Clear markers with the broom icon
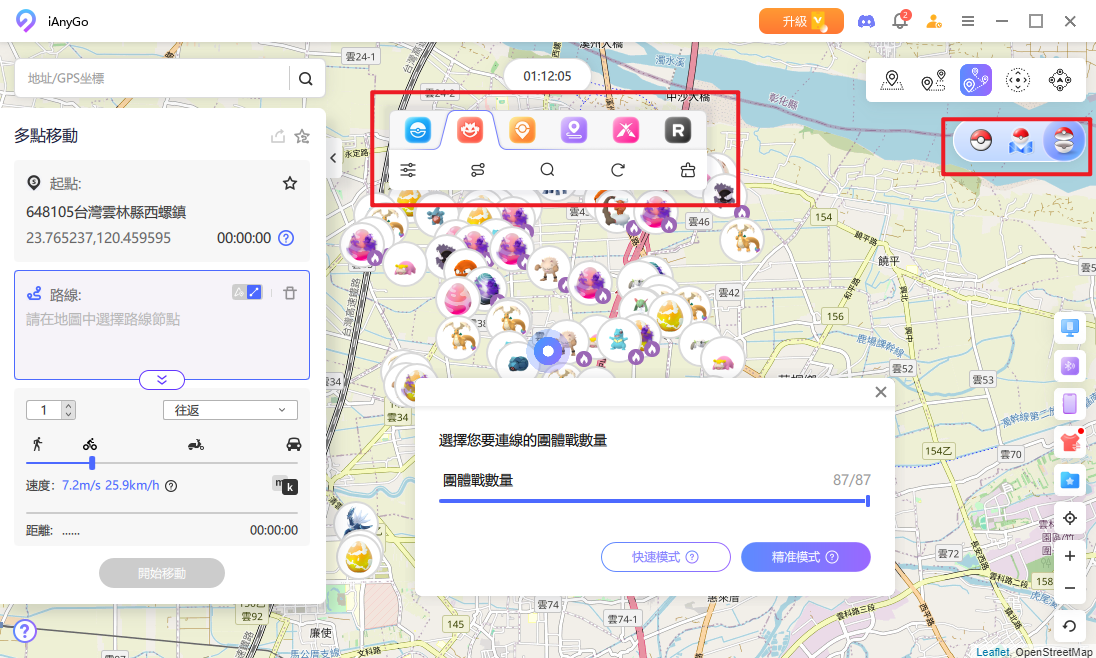The width and height of the screenshot is (1096, 658). click(688, 170)
